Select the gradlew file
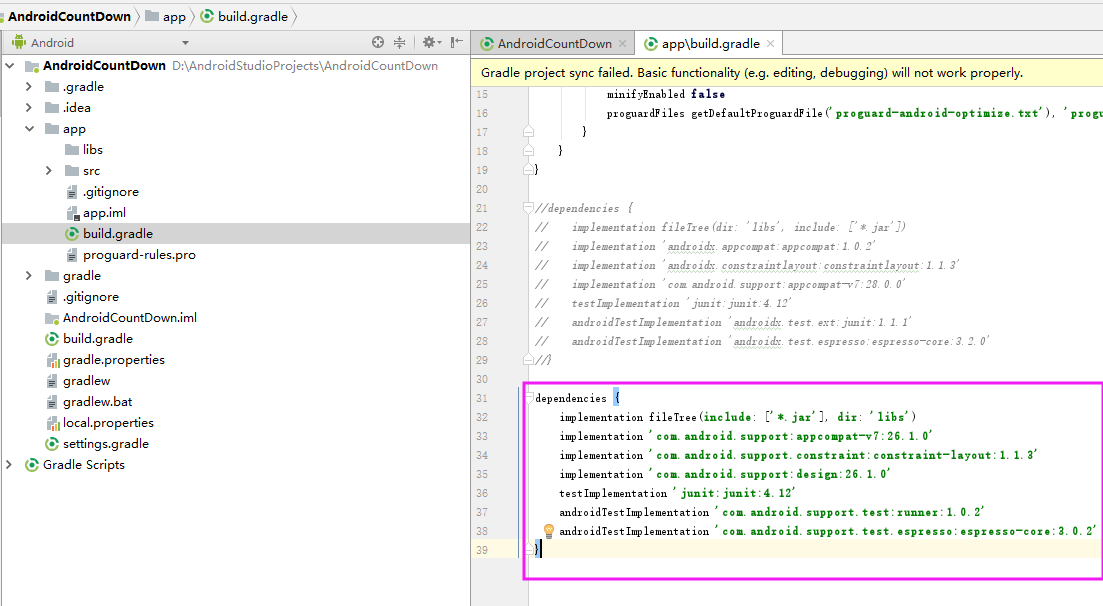 click(x=86, y=381)
